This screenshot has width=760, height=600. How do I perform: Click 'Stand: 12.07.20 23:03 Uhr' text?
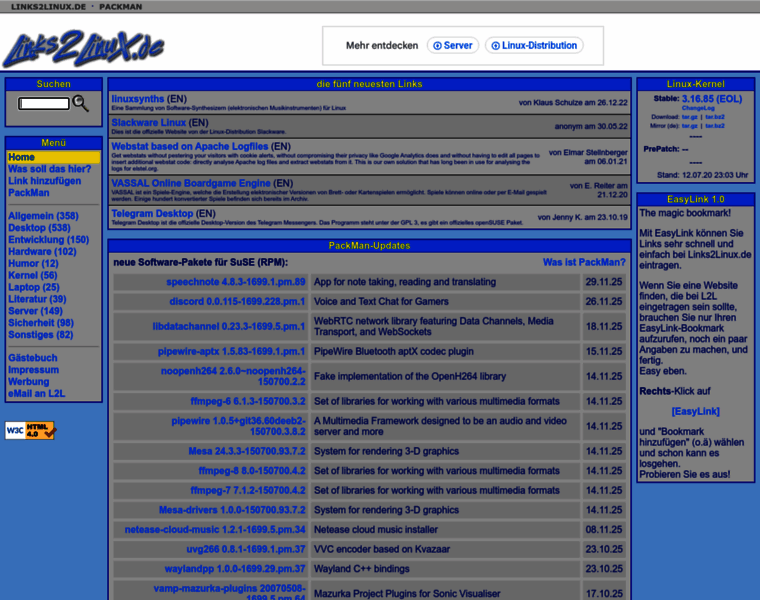702,175
